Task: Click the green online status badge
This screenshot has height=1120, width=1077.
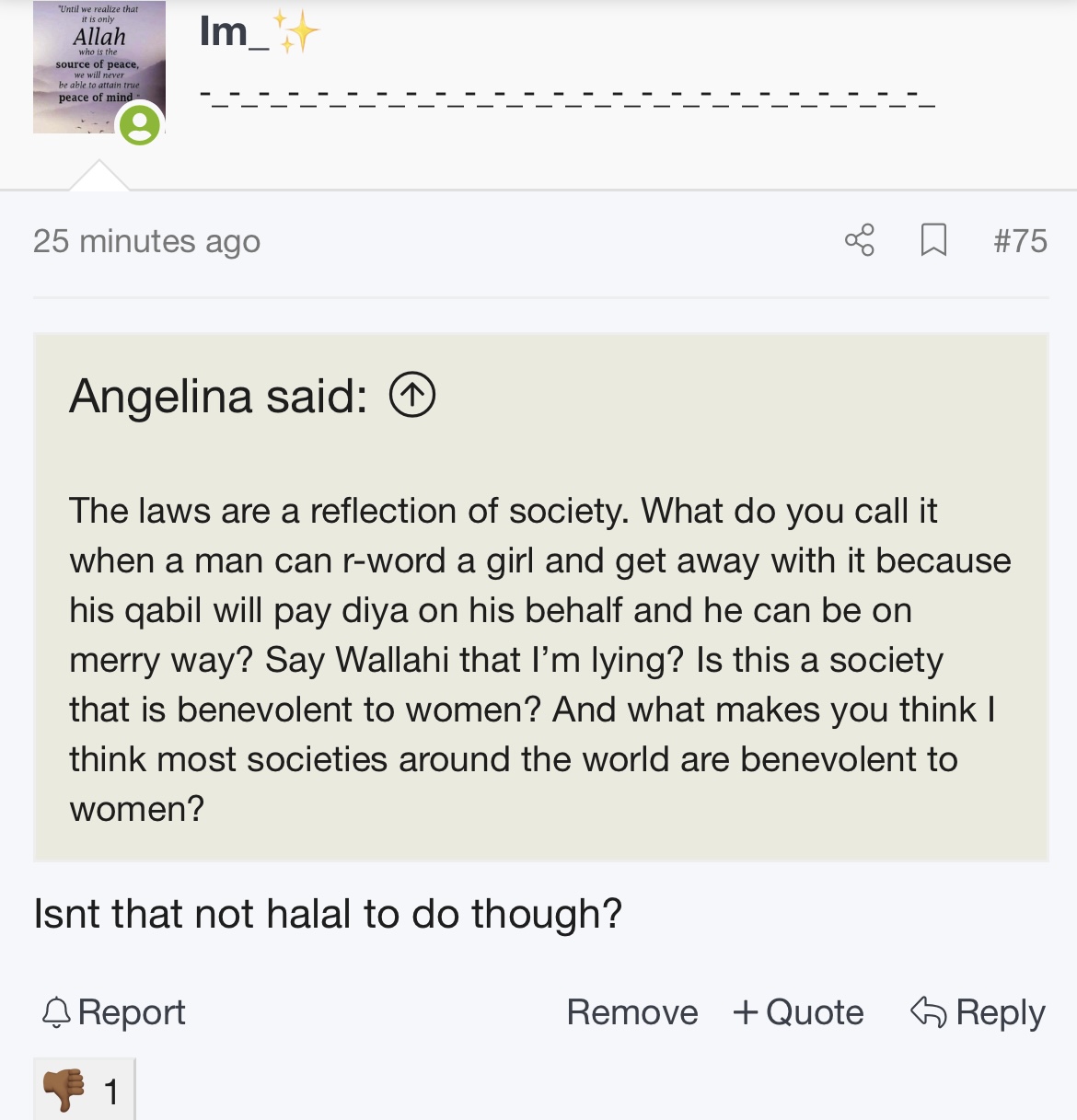Action: coord(140,125)
